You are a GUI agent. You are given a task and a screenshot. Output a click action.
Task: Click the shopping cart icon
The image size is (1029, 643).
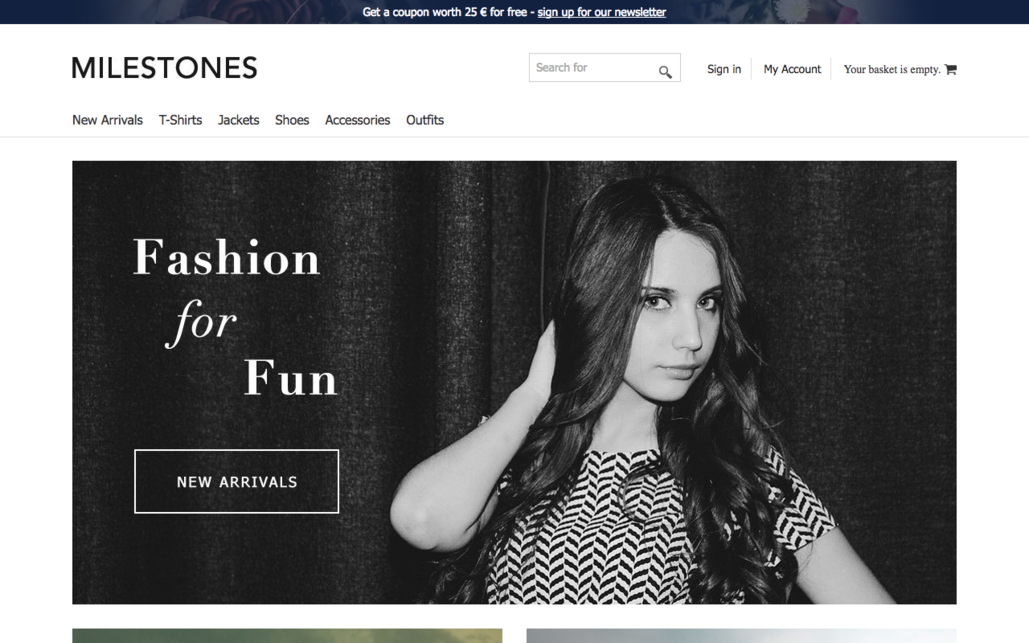pyautogui.click(x=950, y=69)
